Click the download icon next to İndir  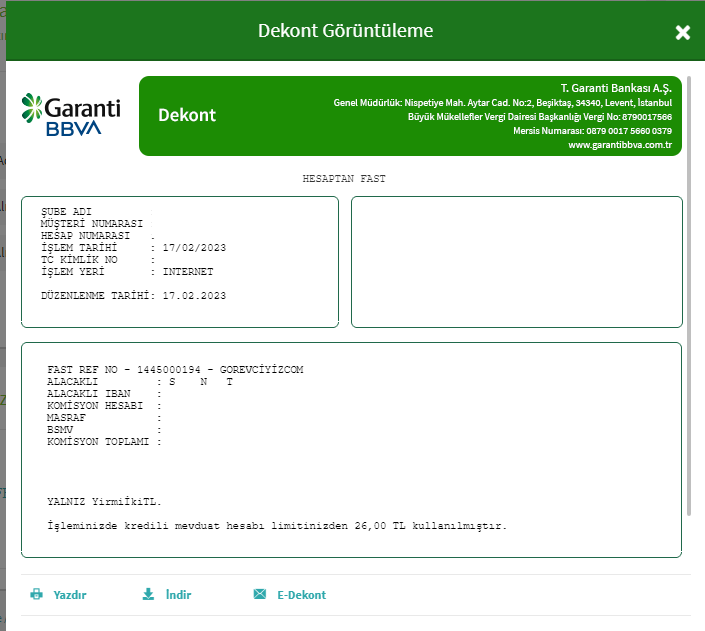148,594
